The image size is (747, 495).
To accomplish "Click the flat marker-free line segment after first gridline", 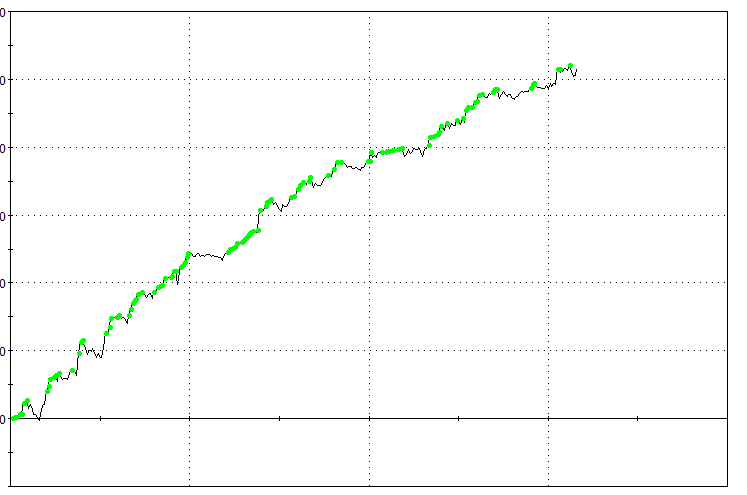I will [207, 256].
